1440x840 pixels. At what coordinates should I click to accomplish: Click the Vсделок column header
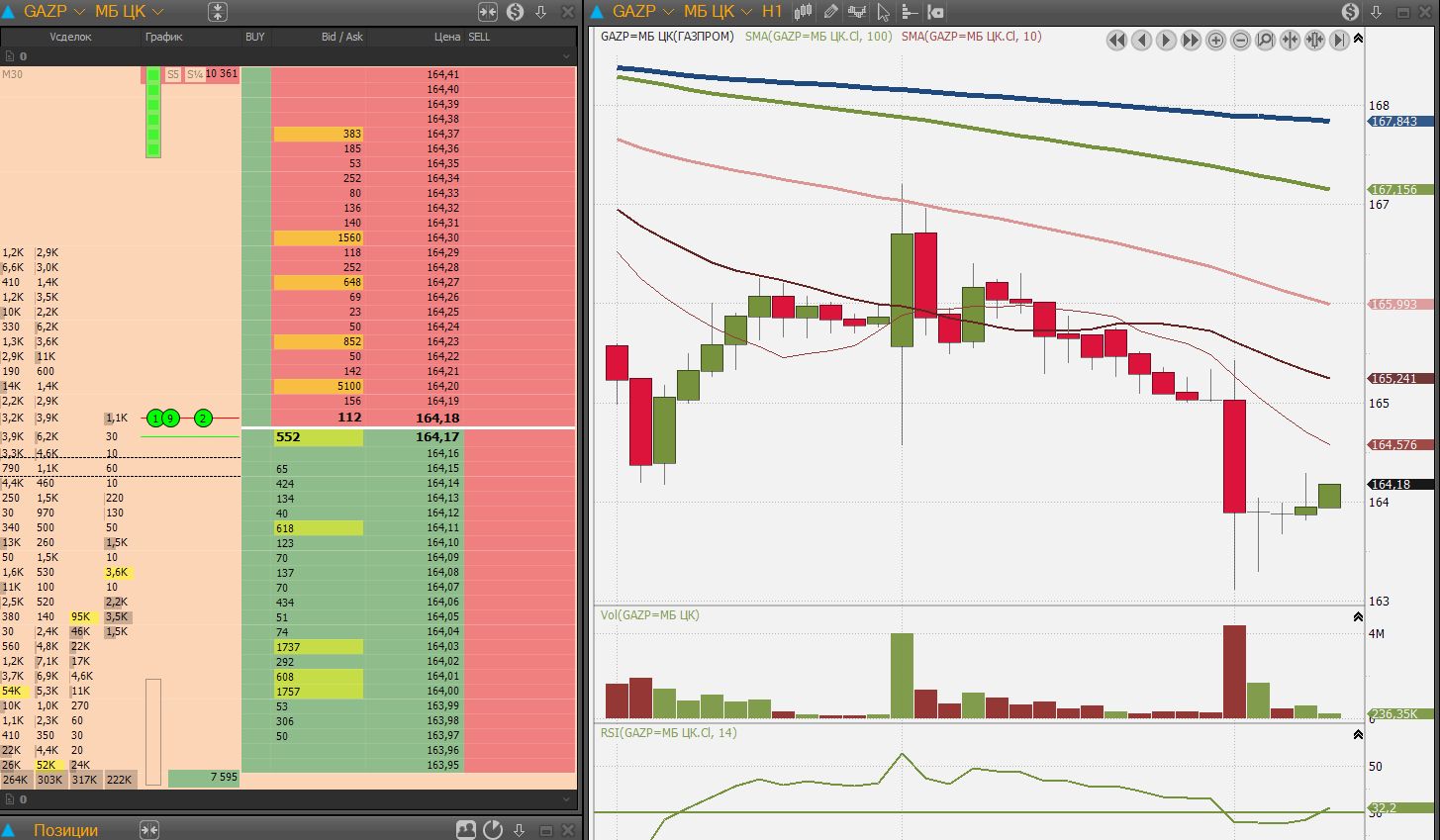[x=70, y=37]
